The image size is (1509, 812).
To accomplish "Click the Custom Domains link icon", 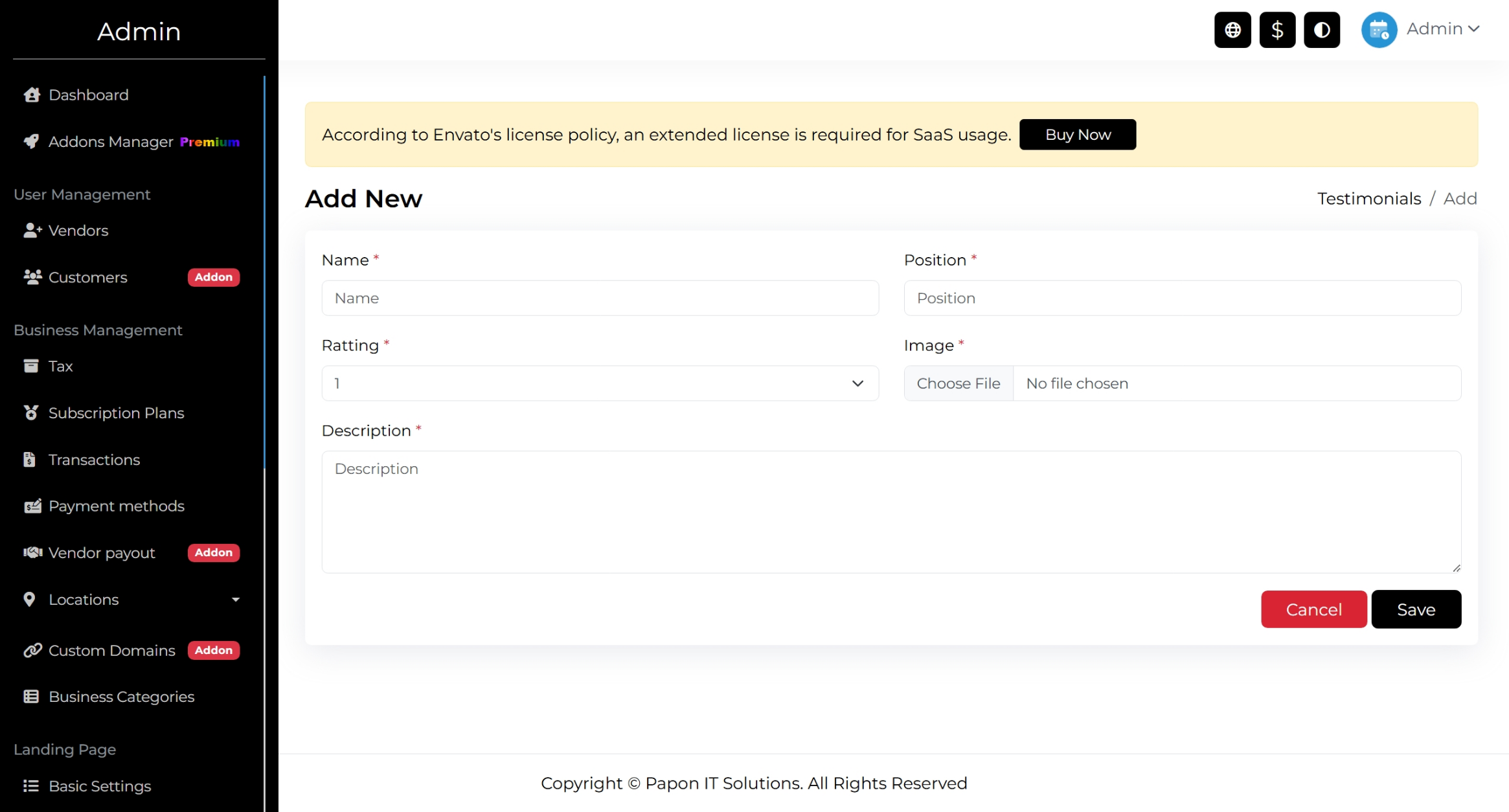I will click(32, 650).
